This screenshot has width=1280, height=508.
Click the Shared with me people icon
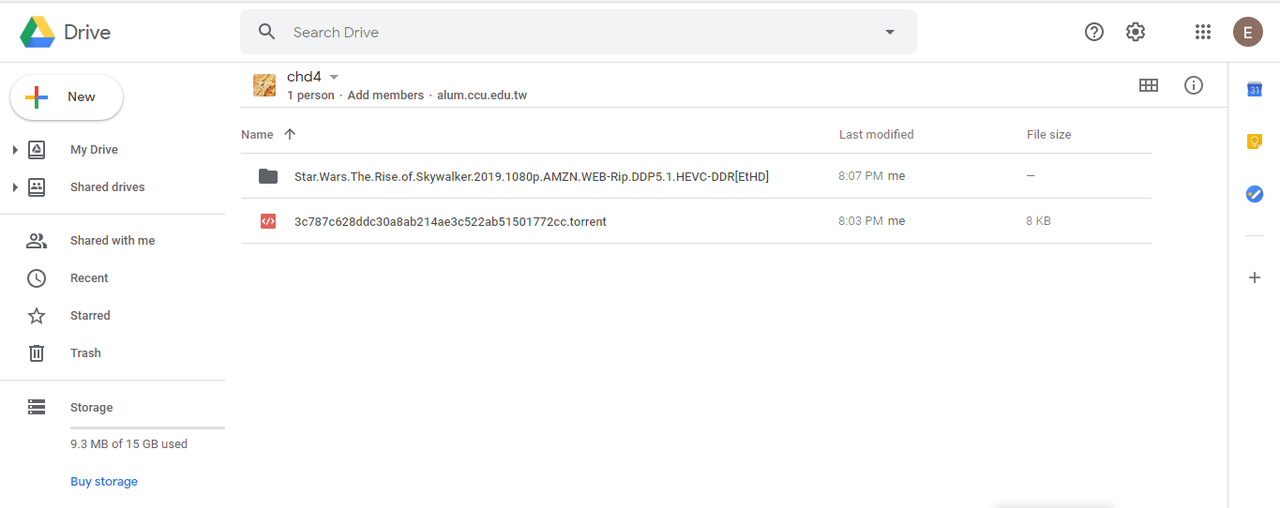37,241
